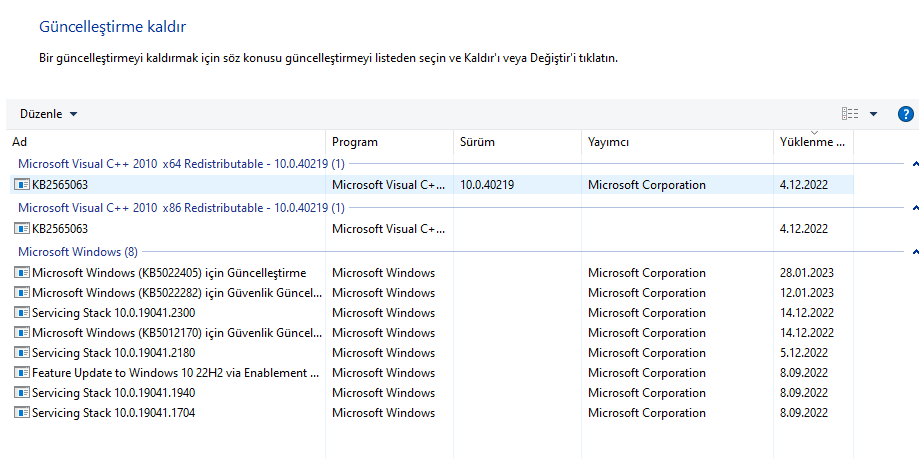
Task: Collapse the Visual C++ 2010 x64 group
Action: pyautogui.click(x=915, y=163)
